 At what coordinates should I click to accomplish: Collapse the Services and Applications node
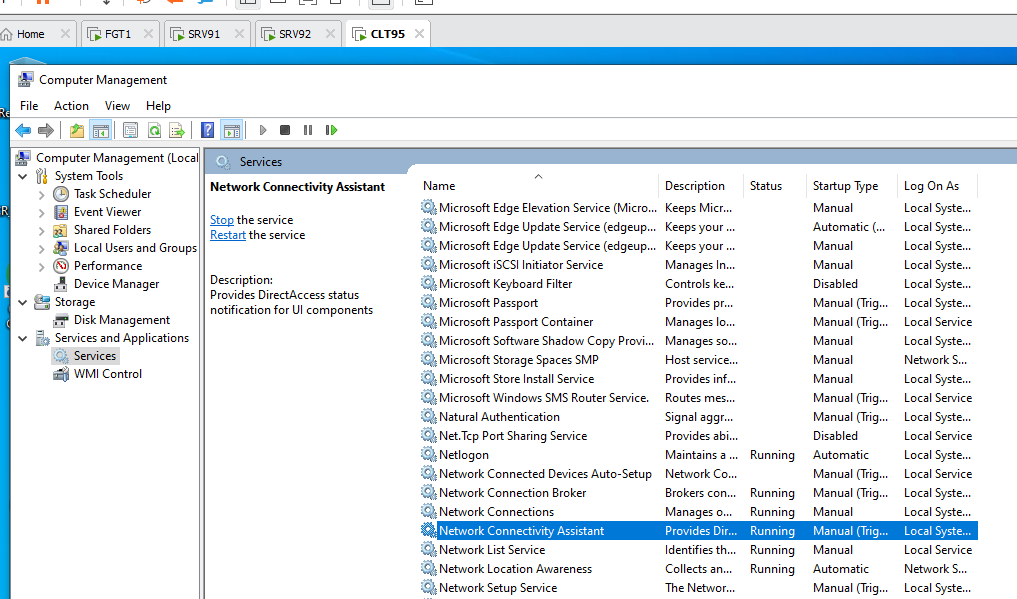click(x=23, y=338)
